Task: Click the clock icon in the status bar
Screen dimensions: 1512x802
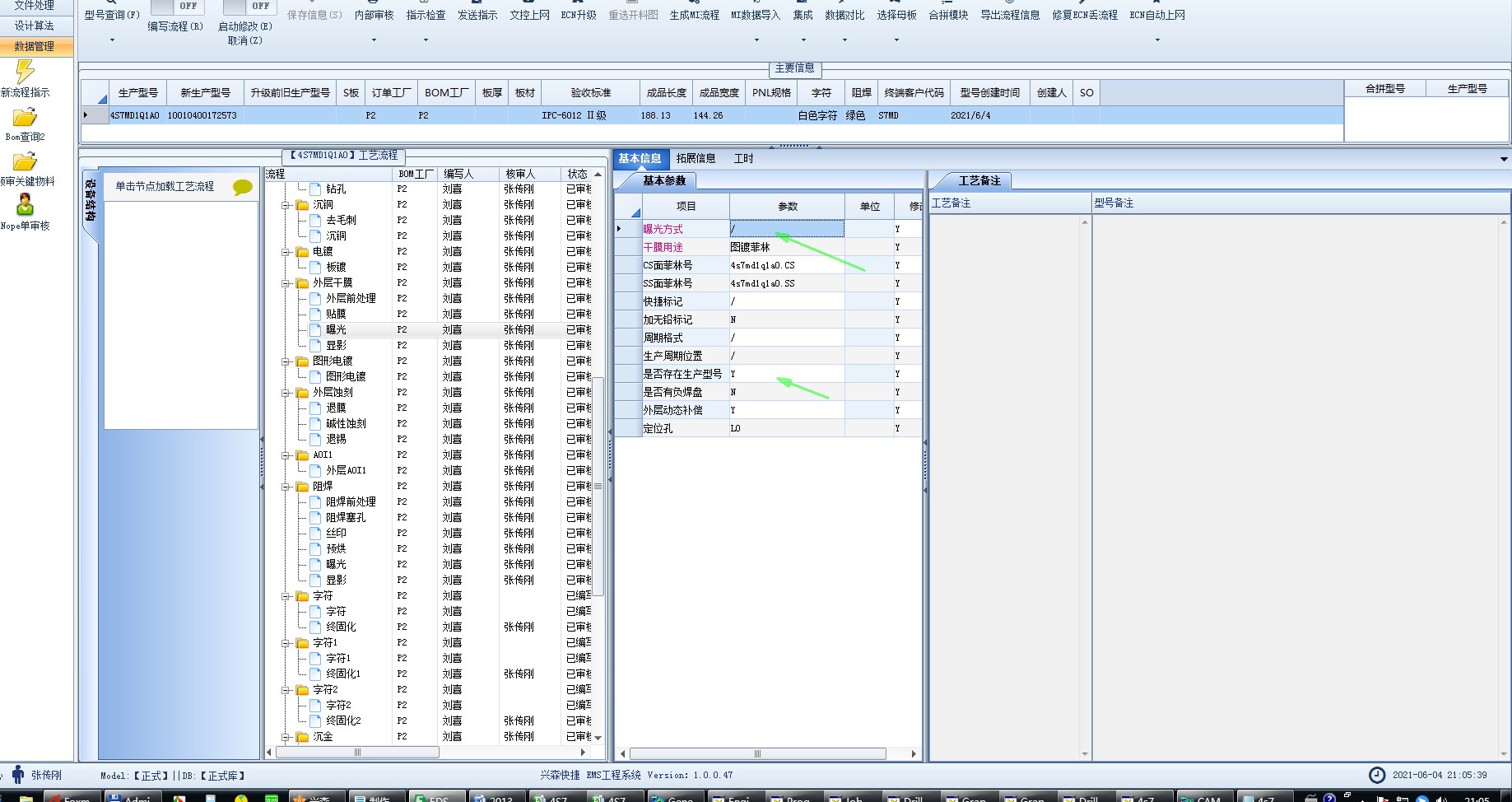Action: pos(1377,775)
